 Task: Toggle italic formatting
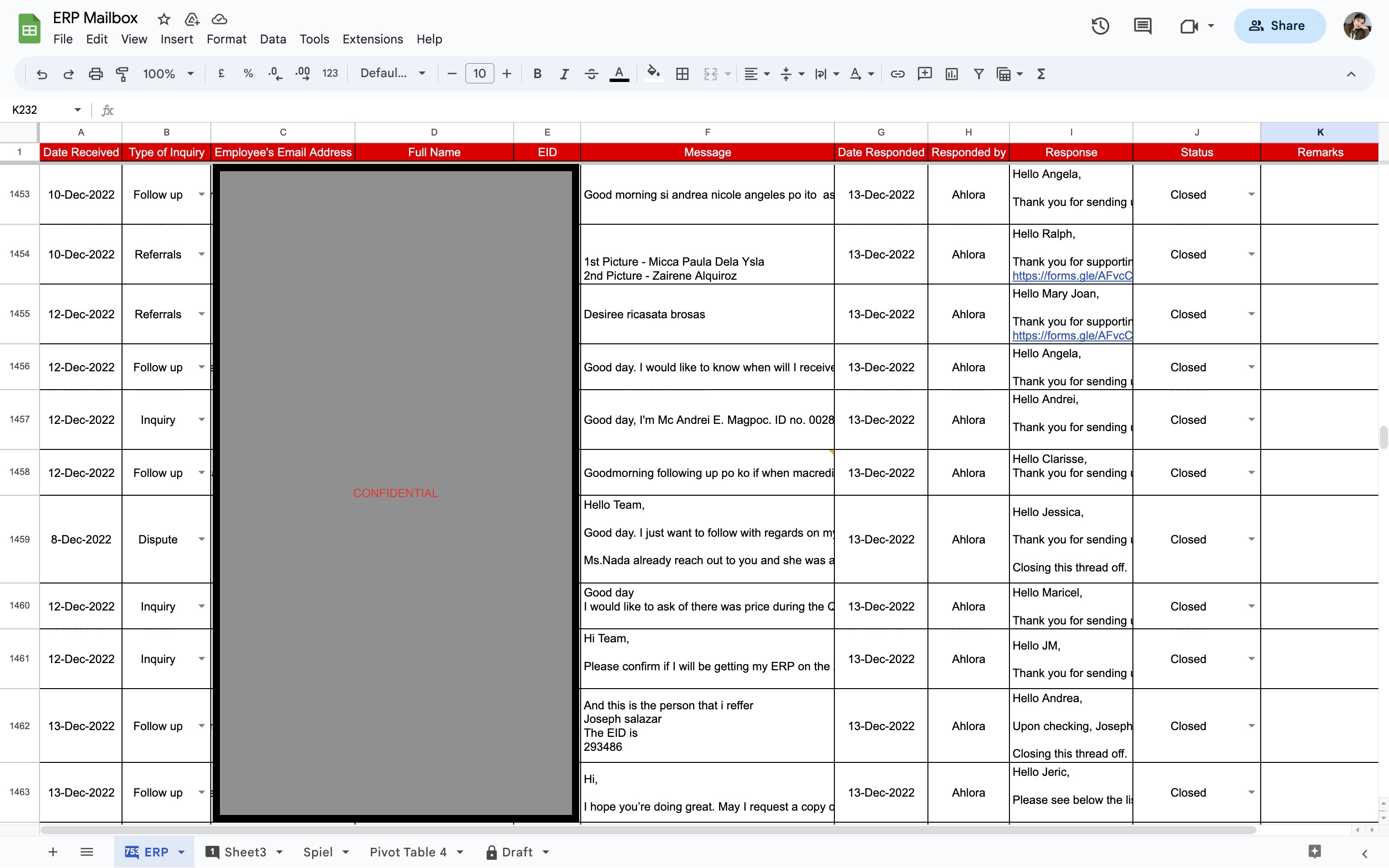(x=564, y=74)
